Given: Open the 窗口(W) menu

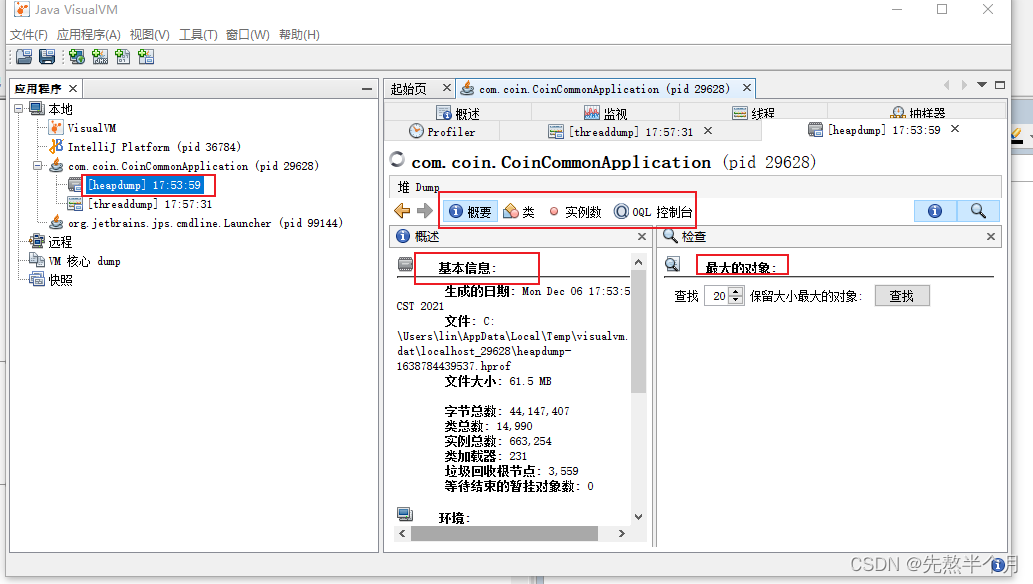Looking at the screenshot, I should coord(248,34).
